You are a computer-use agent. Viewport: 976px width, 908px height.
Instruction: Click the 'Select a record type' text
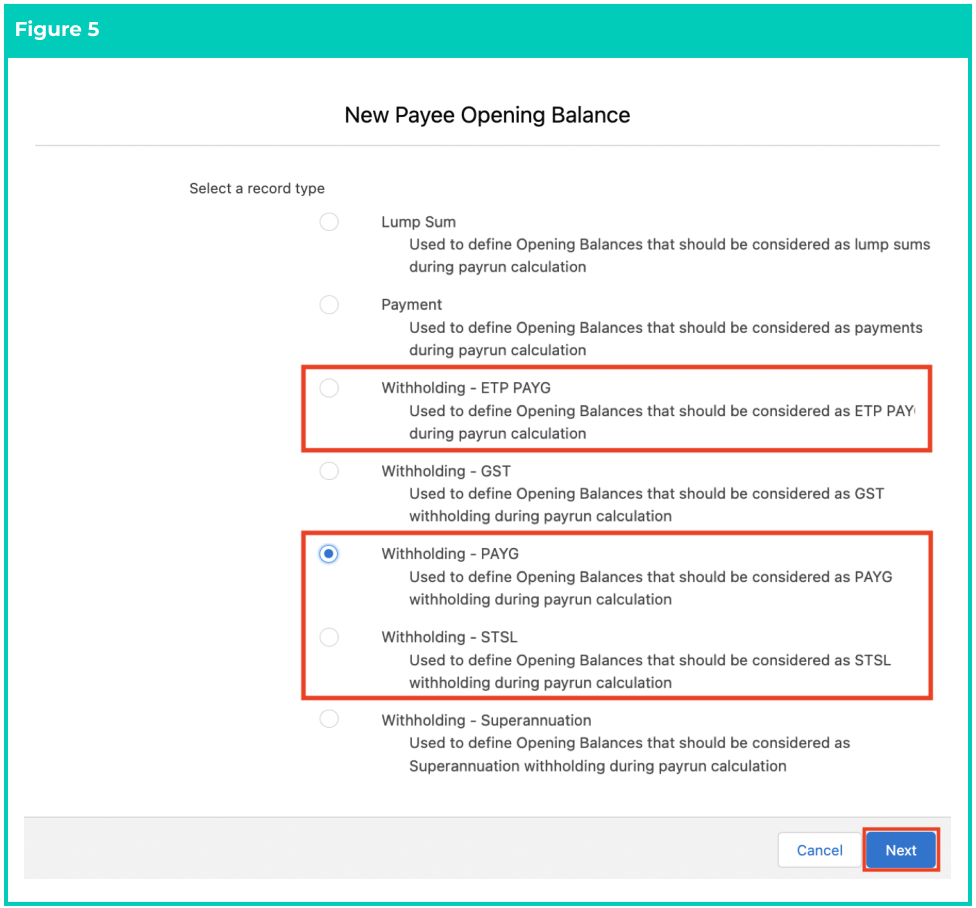(x=256, y=189)
